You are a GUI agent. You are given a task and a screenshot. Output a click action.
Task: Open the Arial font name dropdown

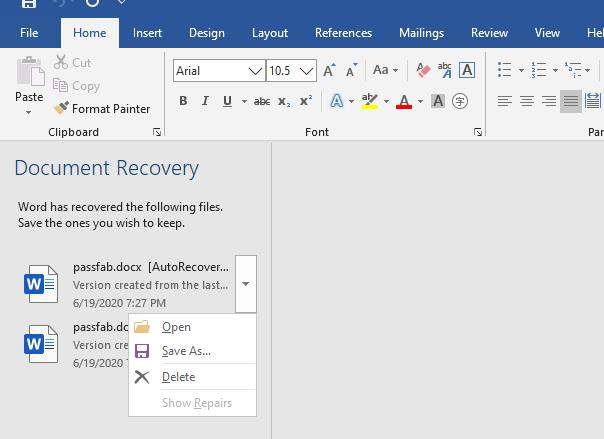(x=254, y=71)
